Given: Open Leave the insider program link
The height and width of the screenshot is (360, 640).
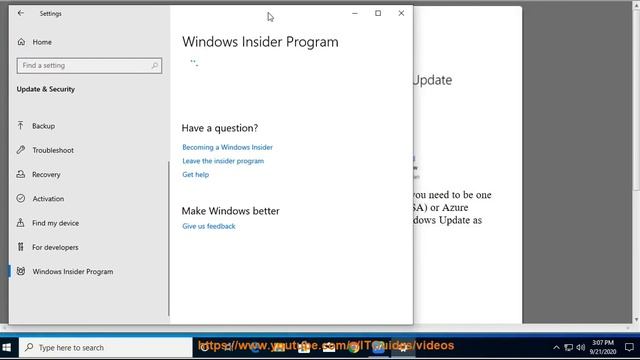Looking at the screenshot, I should (x=223, y=161).
